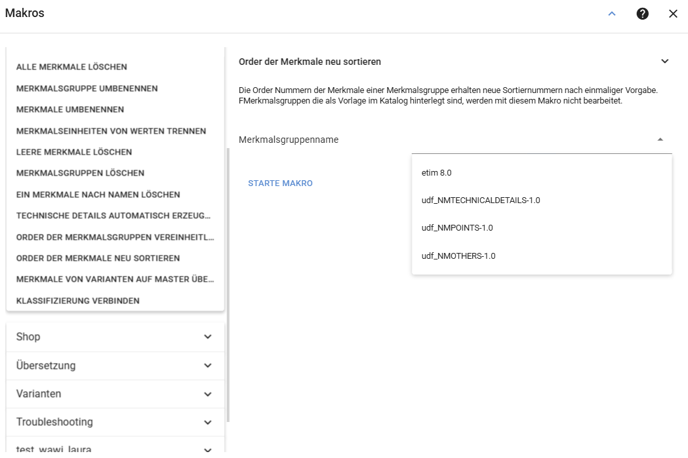The image size is (688, 458).
Task: Close the Makros dialog with the X
Action: pos(673,14)
